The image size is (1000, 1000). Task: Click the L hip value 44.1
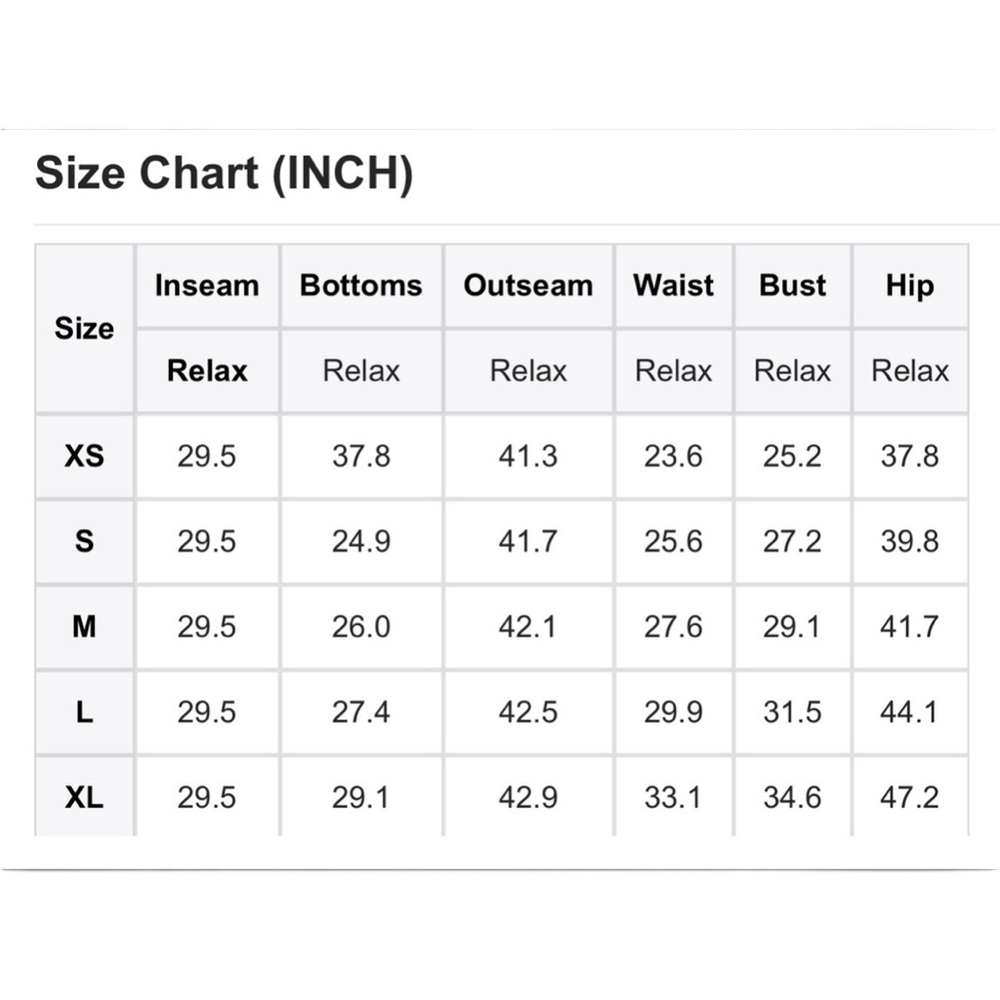click(910, 712)
